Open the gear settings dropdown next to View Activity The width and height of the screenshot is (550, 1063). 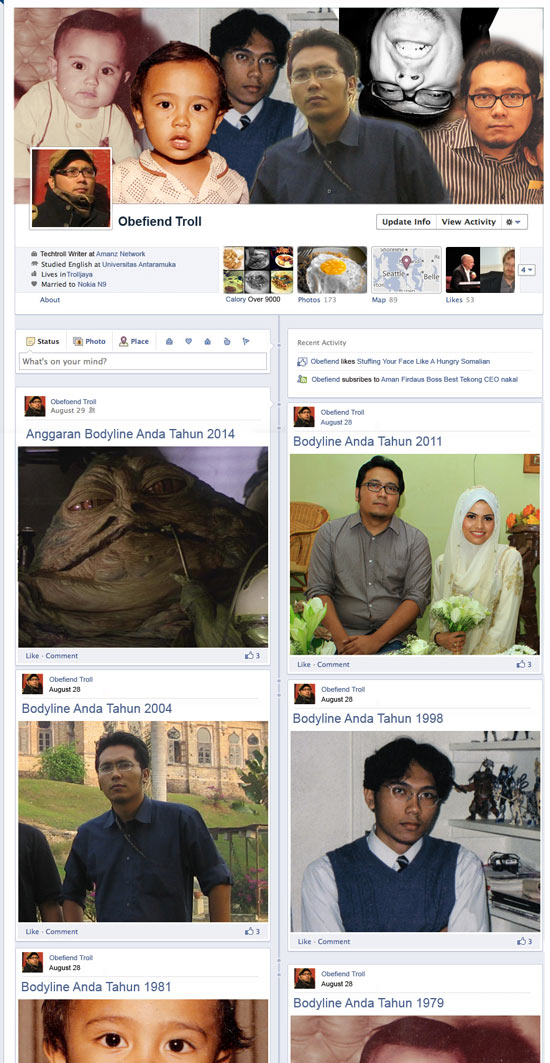click(513, 222)
